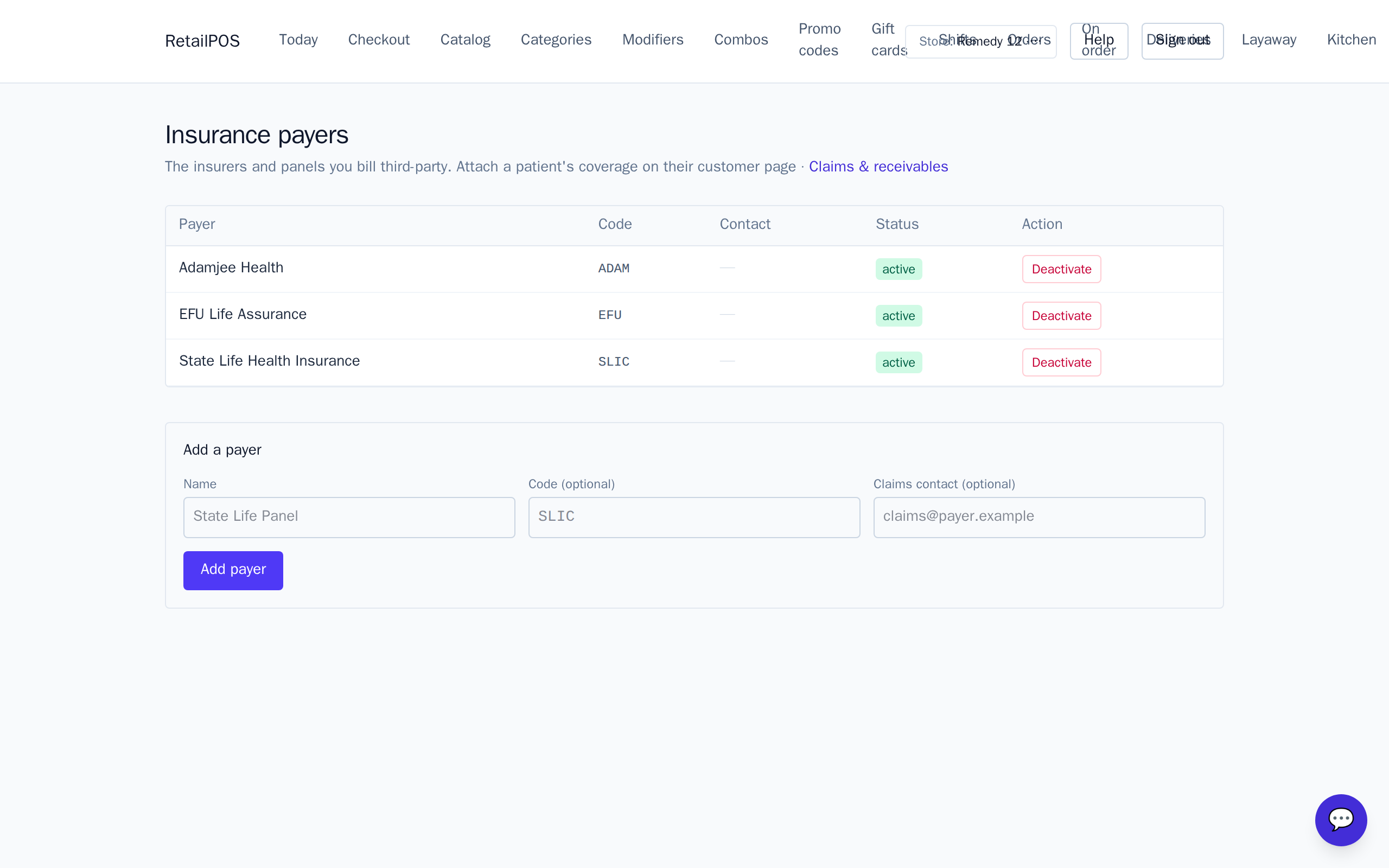Select State Life Health Insurance name

(269, 361)
